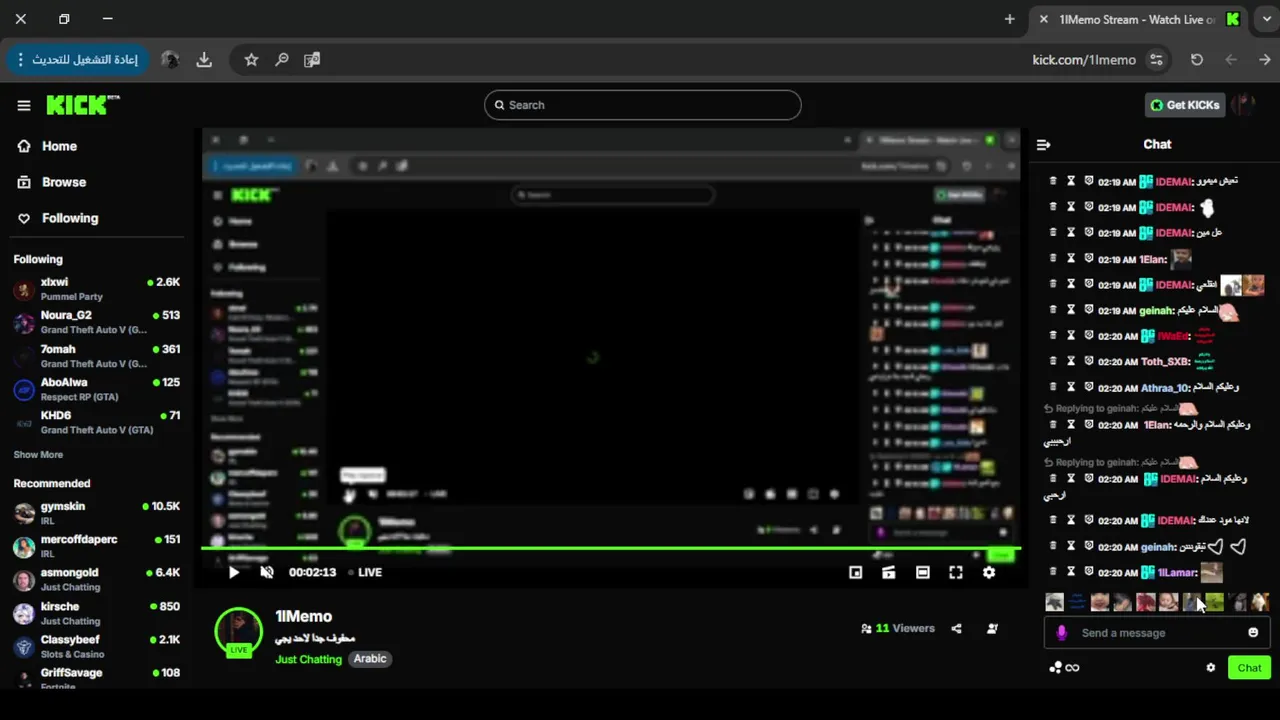Image resolution: width=1280 pixels, height=720 pixels.
Task: Send message with green Chat button
Action: 1249,667
